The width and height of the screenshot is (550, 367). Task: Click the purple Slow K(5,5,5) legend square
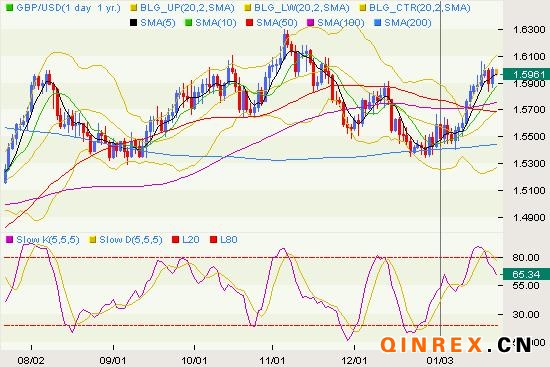9,240
